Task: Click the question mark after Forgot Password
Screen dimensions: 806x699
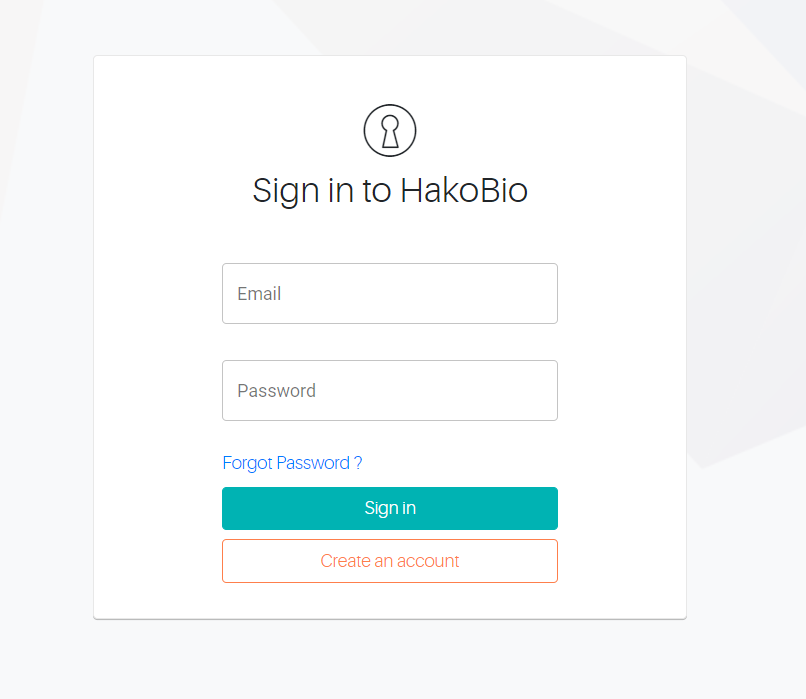Action: pos(358,463)
